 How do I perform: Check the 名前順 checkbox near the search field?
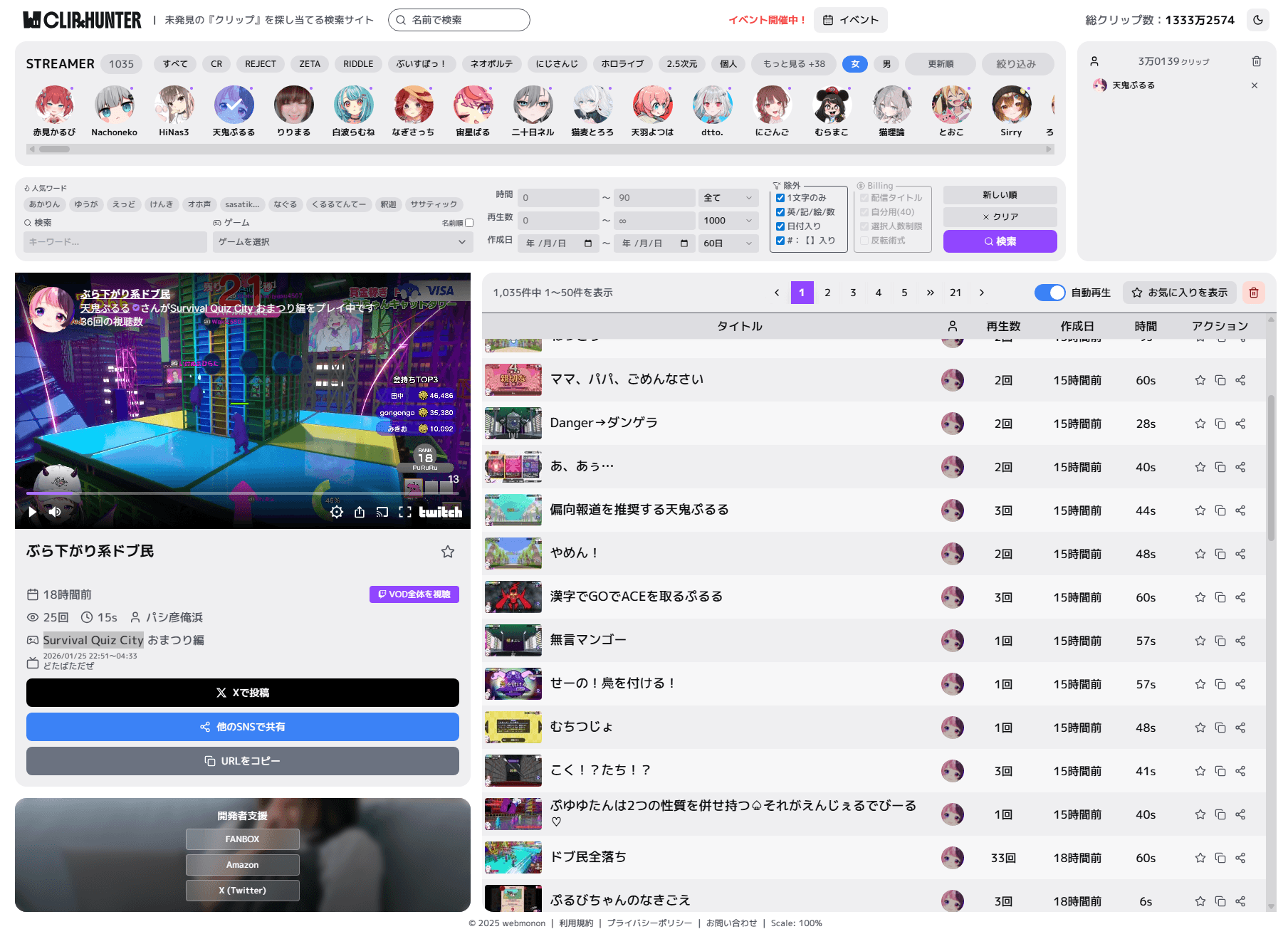469,222
